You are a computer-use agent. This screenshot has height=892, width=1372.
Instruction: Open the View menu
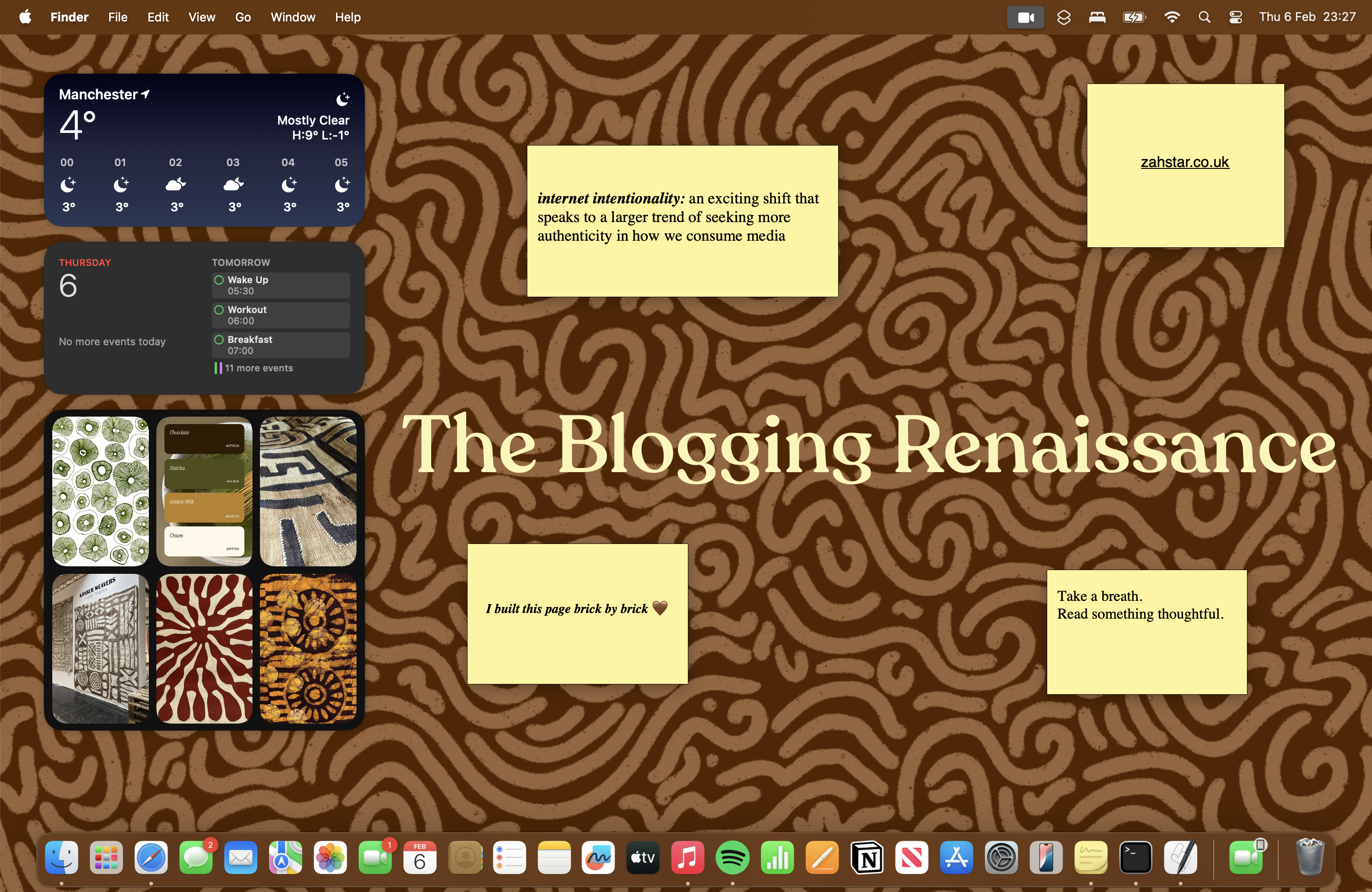point(202,17)
